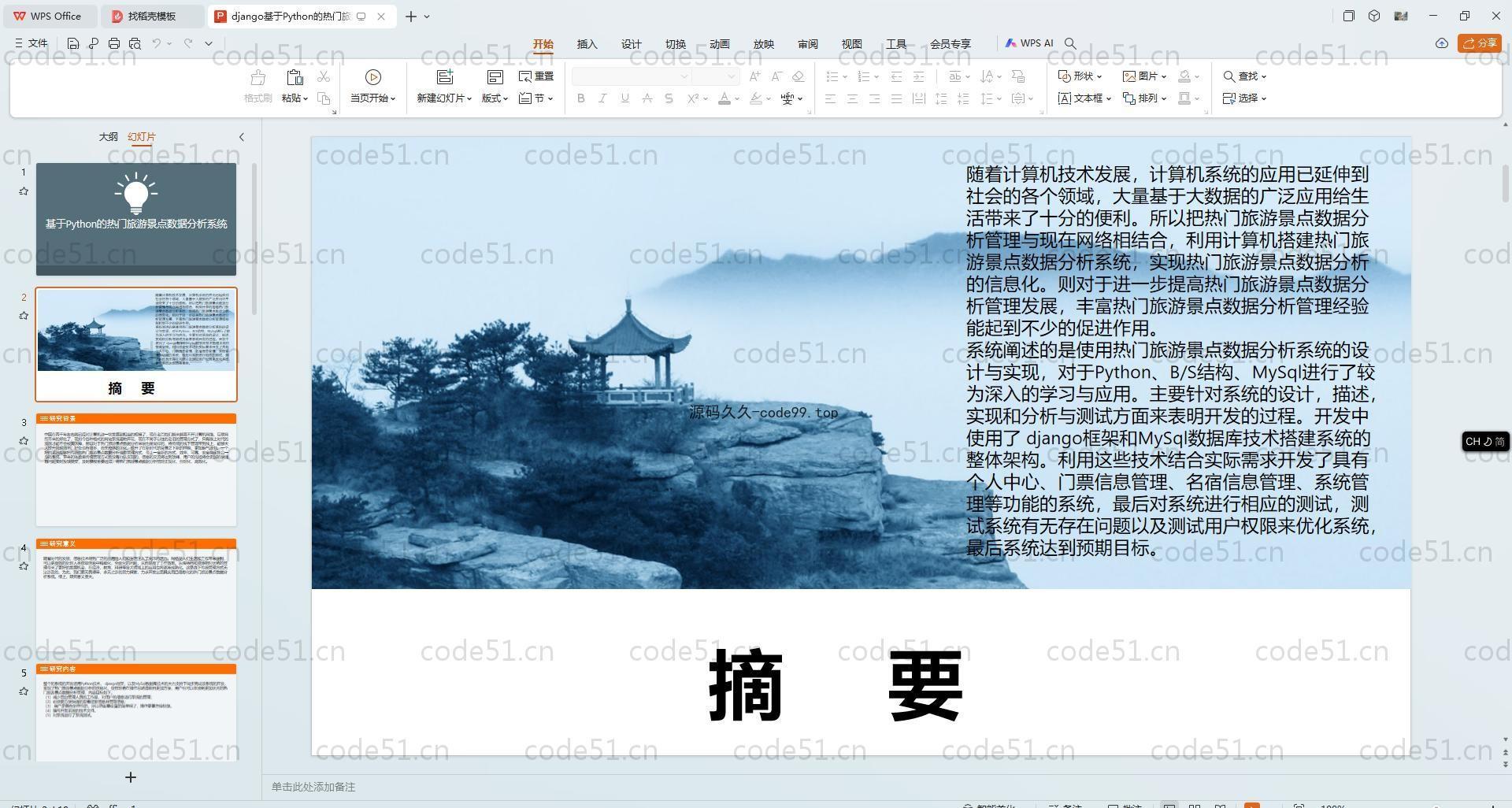Expand the Picture (图片) dropdown

click(x=1144, y=76)
